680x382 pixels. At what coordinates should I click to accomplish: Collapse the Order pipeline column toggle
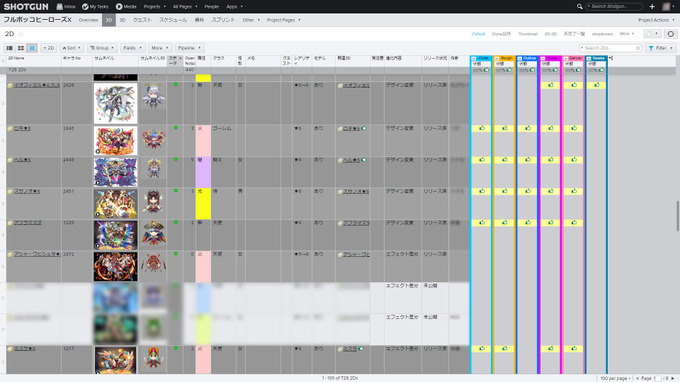[474, 59]
